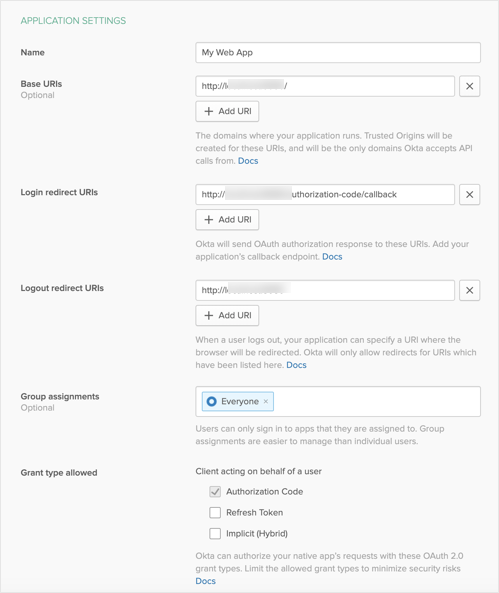Click the Everyone group circle icon
The width and height of the screenshot is (499, 593).
(211, 401)
